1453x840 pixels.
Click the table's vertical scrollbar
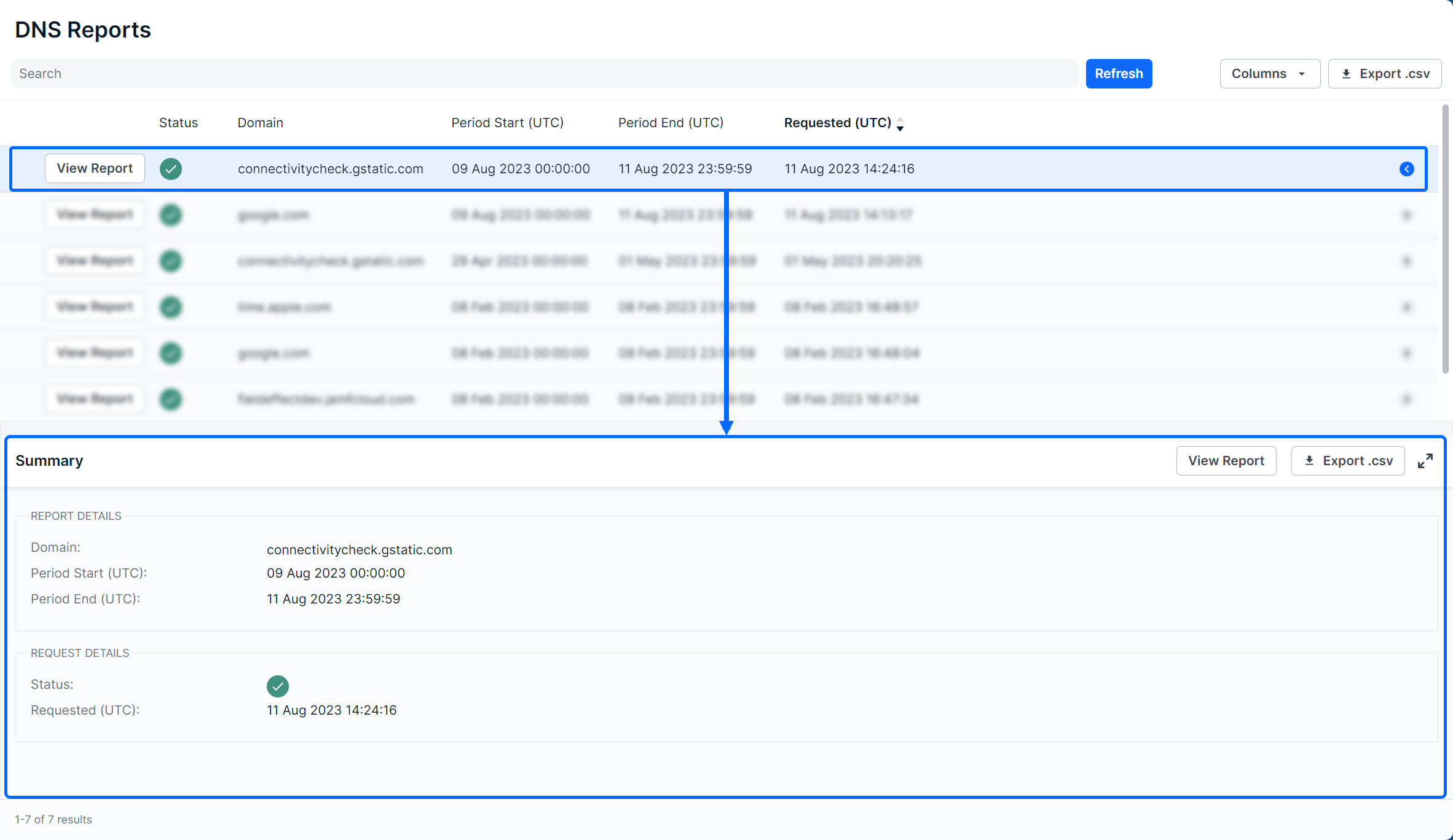(x=1445, y=240)
